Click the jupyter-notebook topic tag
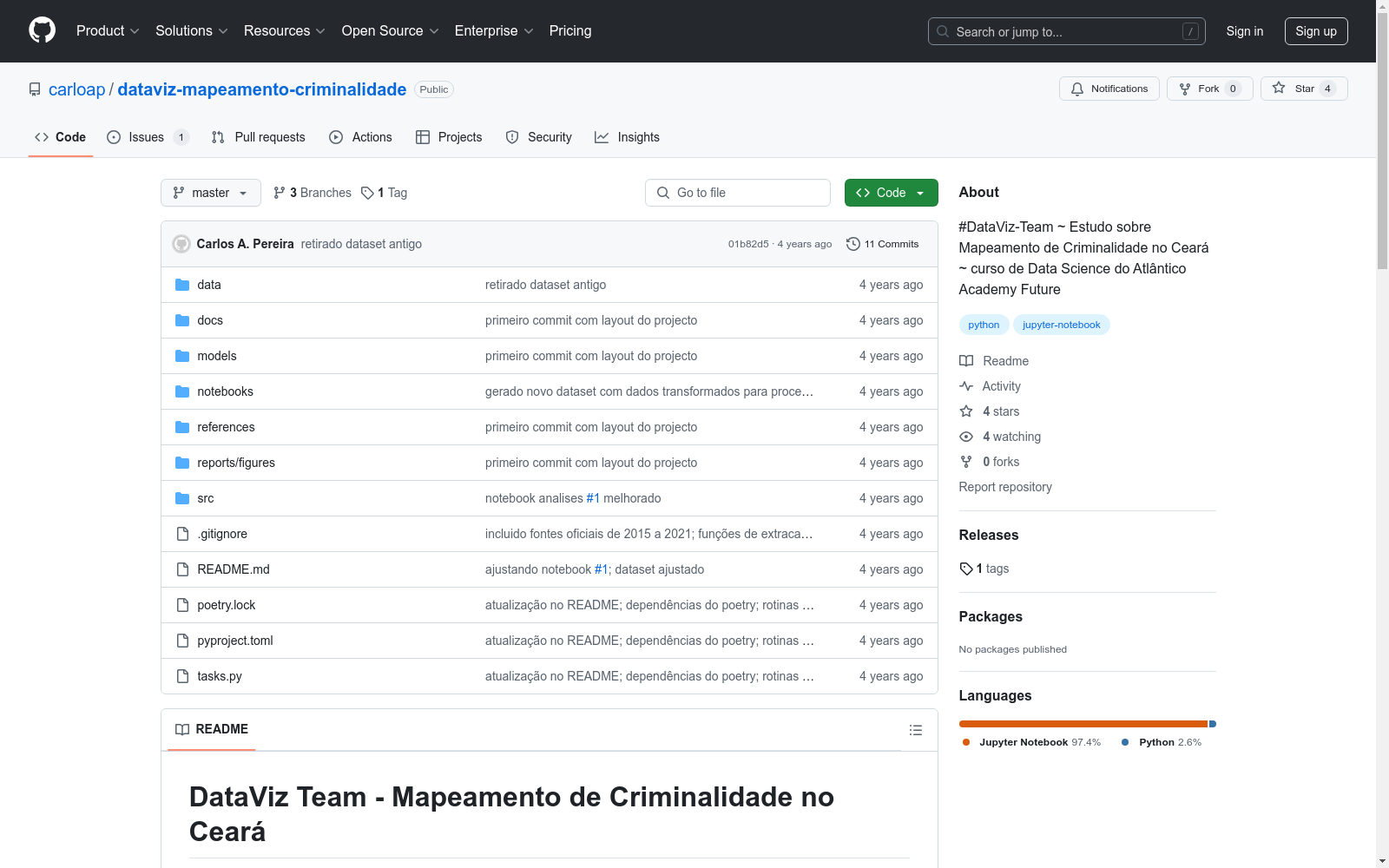This screenshot has width=1389, height=868. pos(1061,325)
